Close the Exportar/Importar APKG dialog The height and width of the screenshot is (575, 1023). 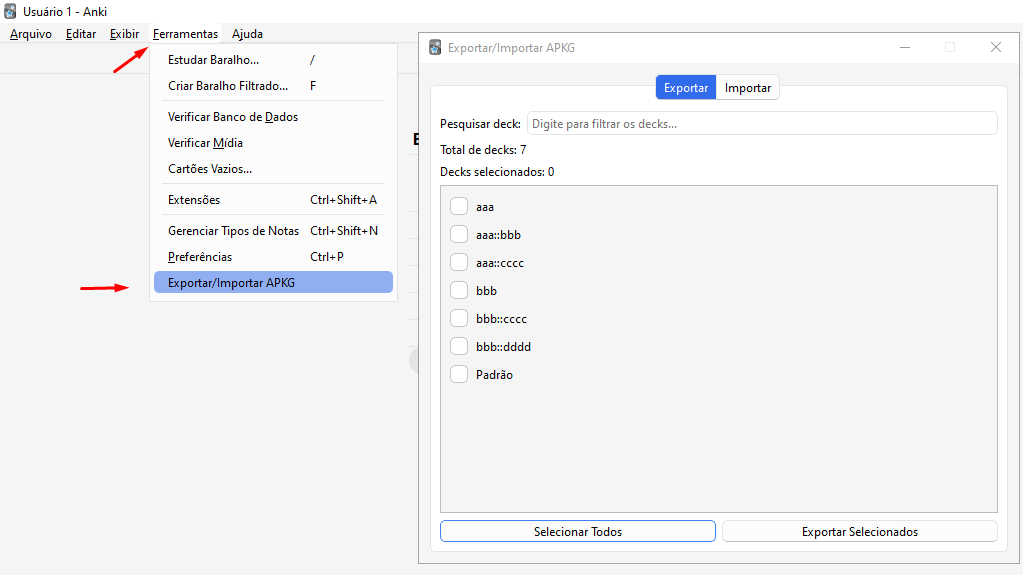point(995,47)
